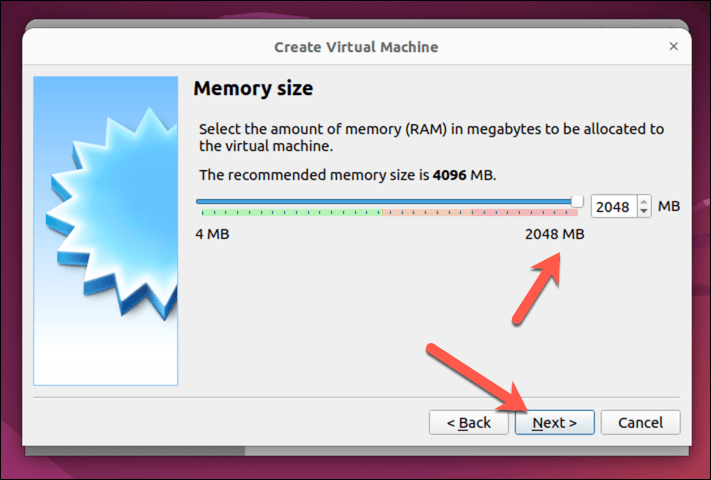Go back with the Back button
The width and height of the screenshot is (711, 480).
click(x=468, y=422)
